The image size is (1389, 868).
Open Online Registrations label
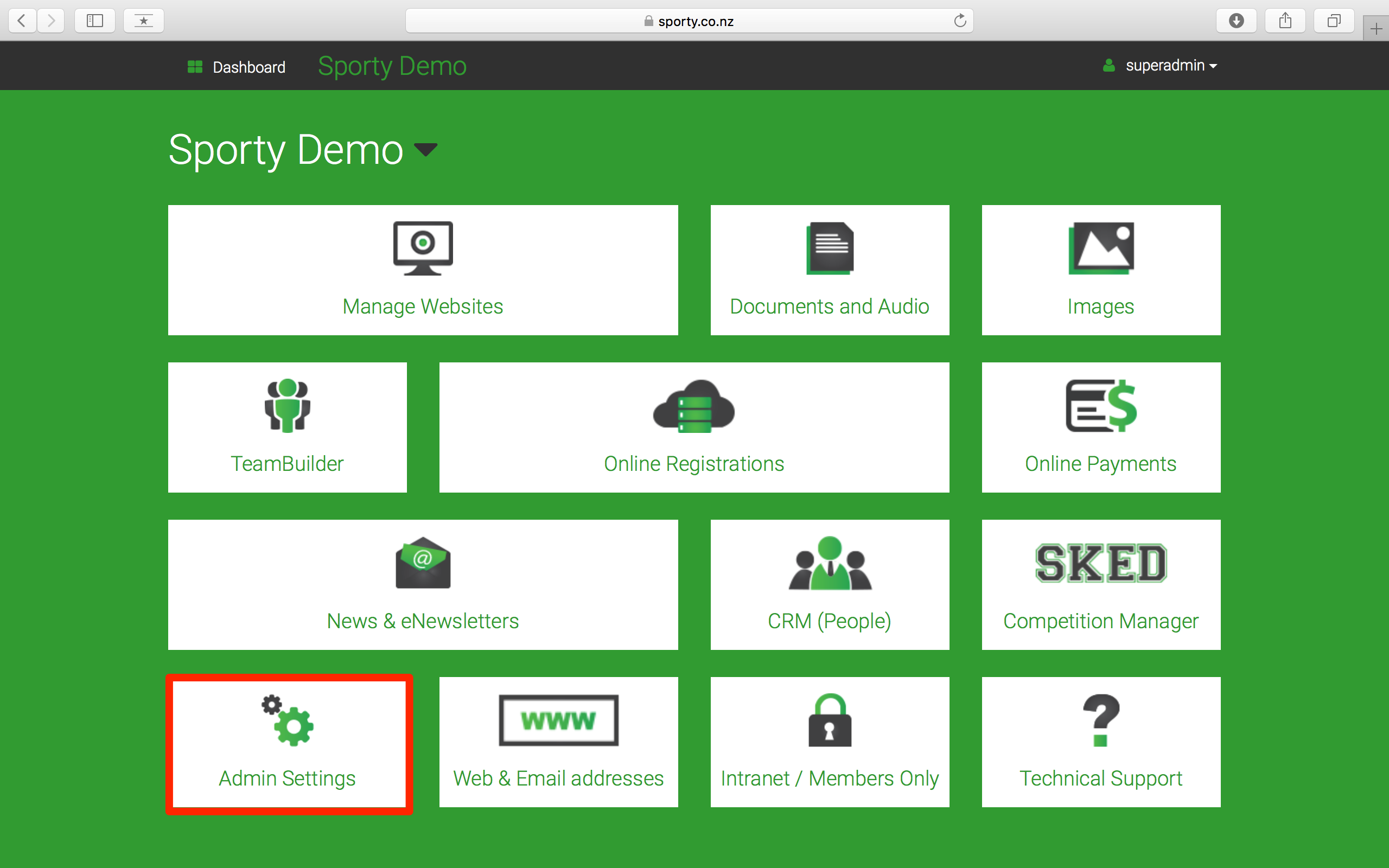point(694,464)
